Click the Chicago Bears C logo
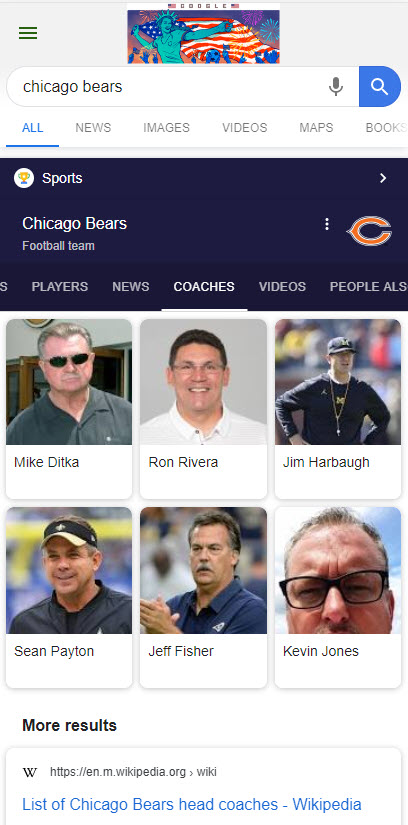This screenshot has height=825, width=408. 369,230
